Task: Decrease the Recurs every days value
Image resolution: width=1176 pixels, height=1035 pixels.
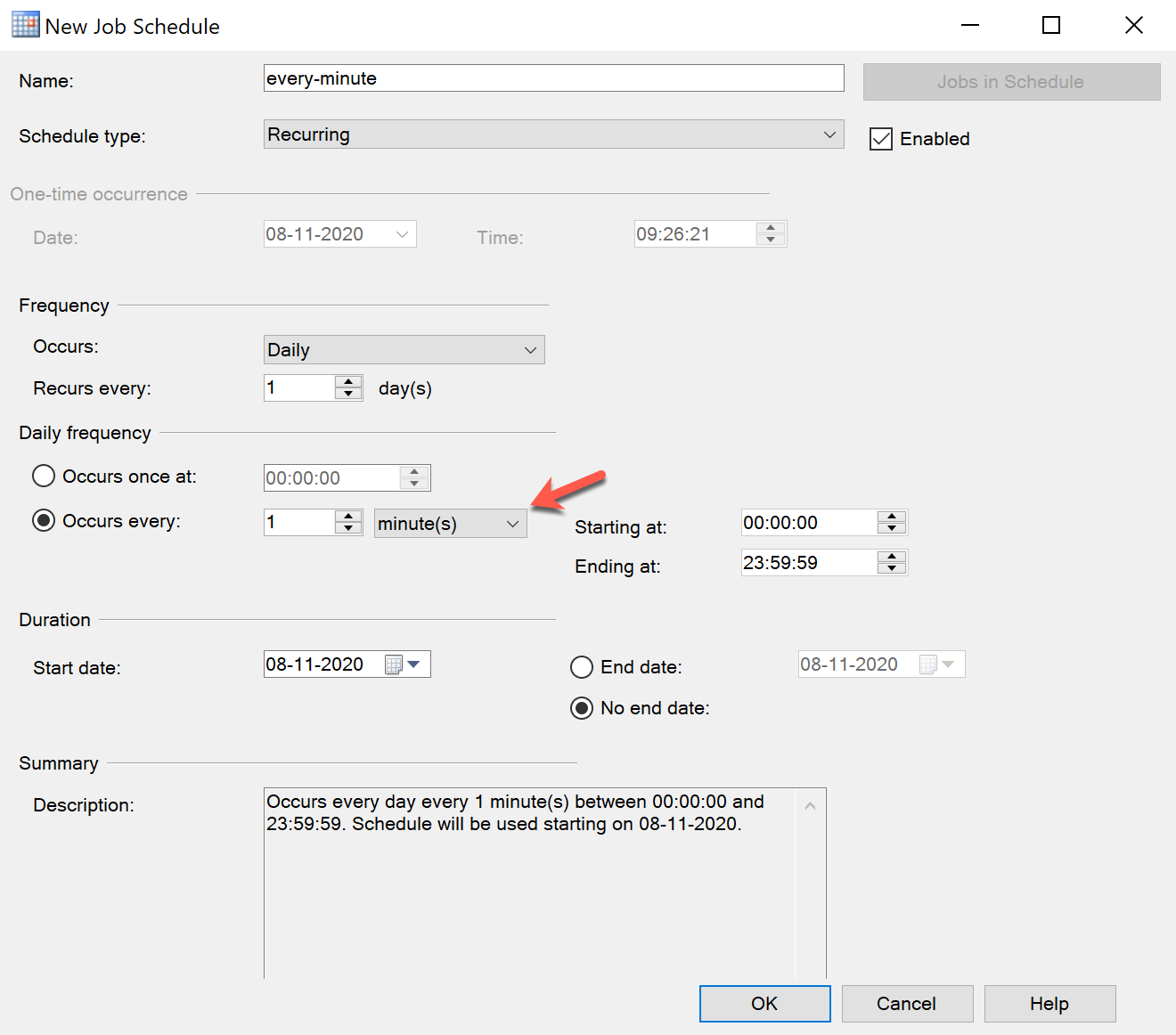Action: [x=348, y=394]
